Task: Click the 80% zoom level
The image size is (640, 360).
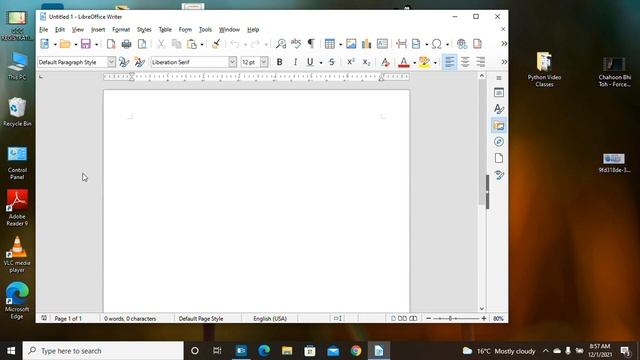Action: (498, 318)
